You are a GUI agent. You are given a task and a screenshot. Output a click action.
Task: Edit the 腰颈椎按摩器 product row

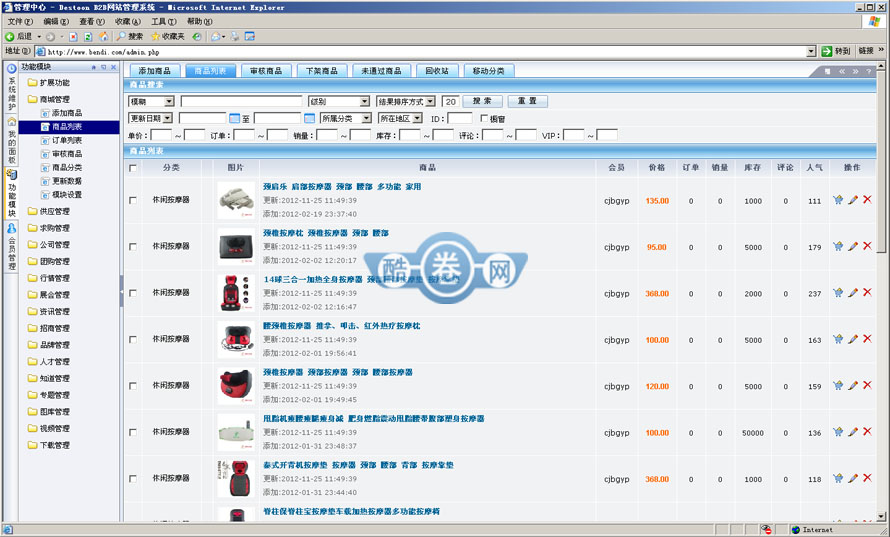(853, 339)
